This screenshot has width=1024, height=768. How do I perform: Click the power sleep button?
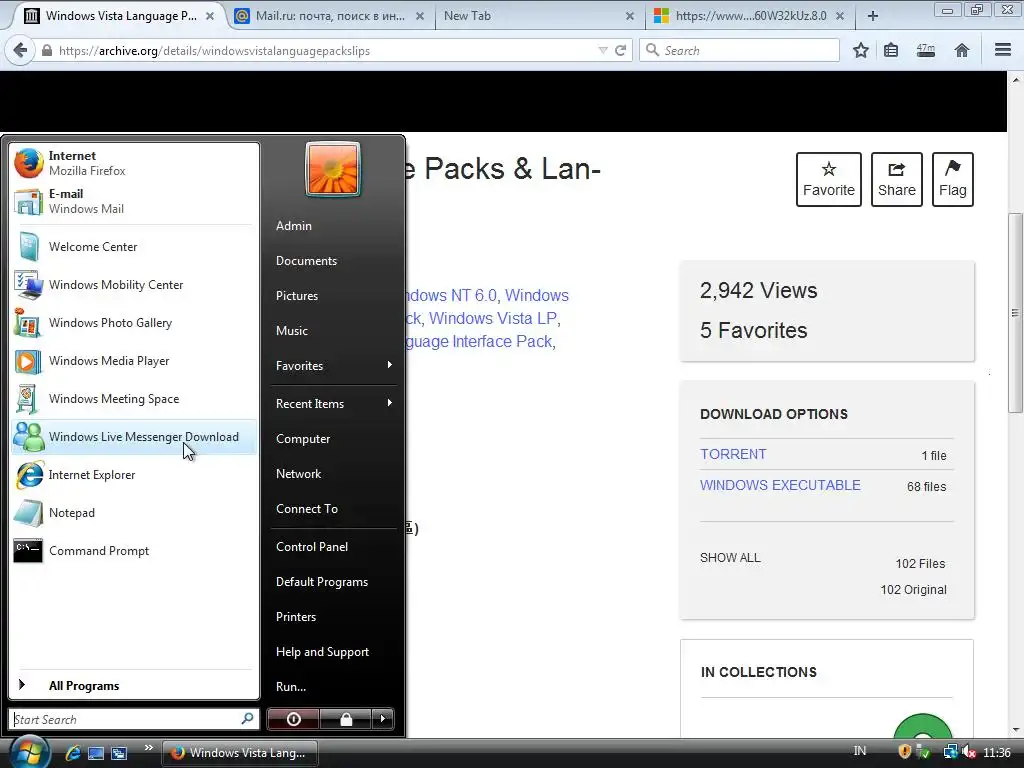coord(293,719)
